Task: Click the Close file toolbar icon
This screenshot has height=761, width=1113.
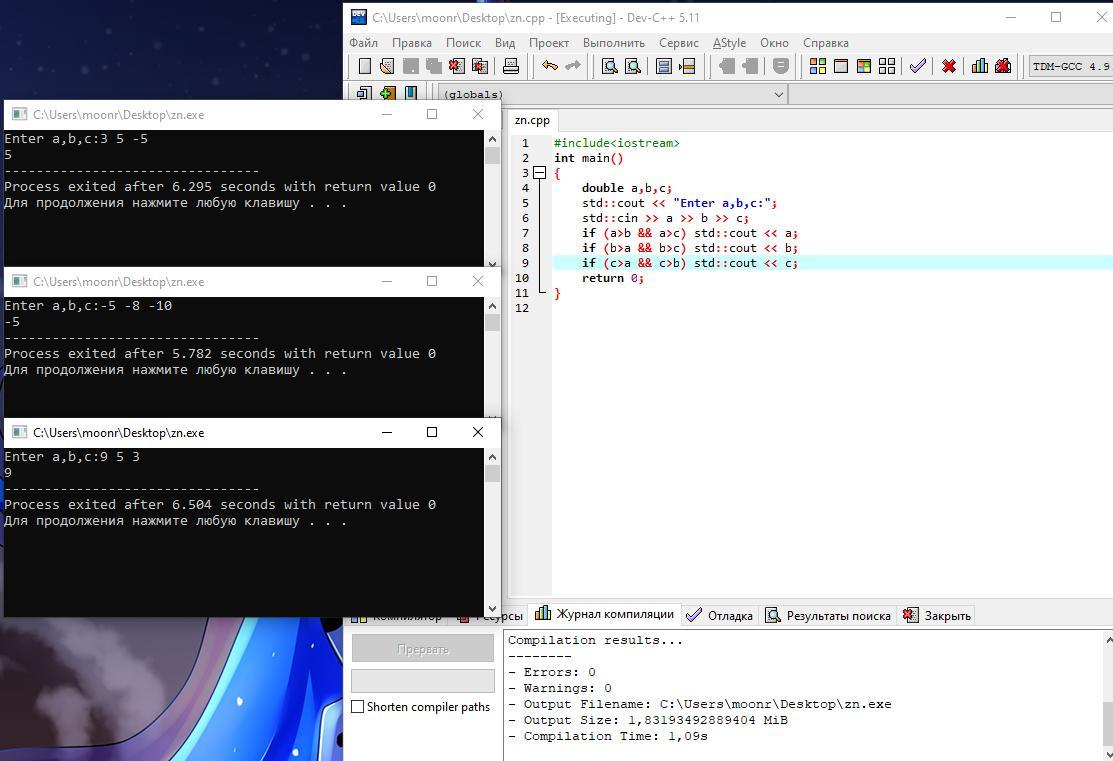Action: click(456, 66)
